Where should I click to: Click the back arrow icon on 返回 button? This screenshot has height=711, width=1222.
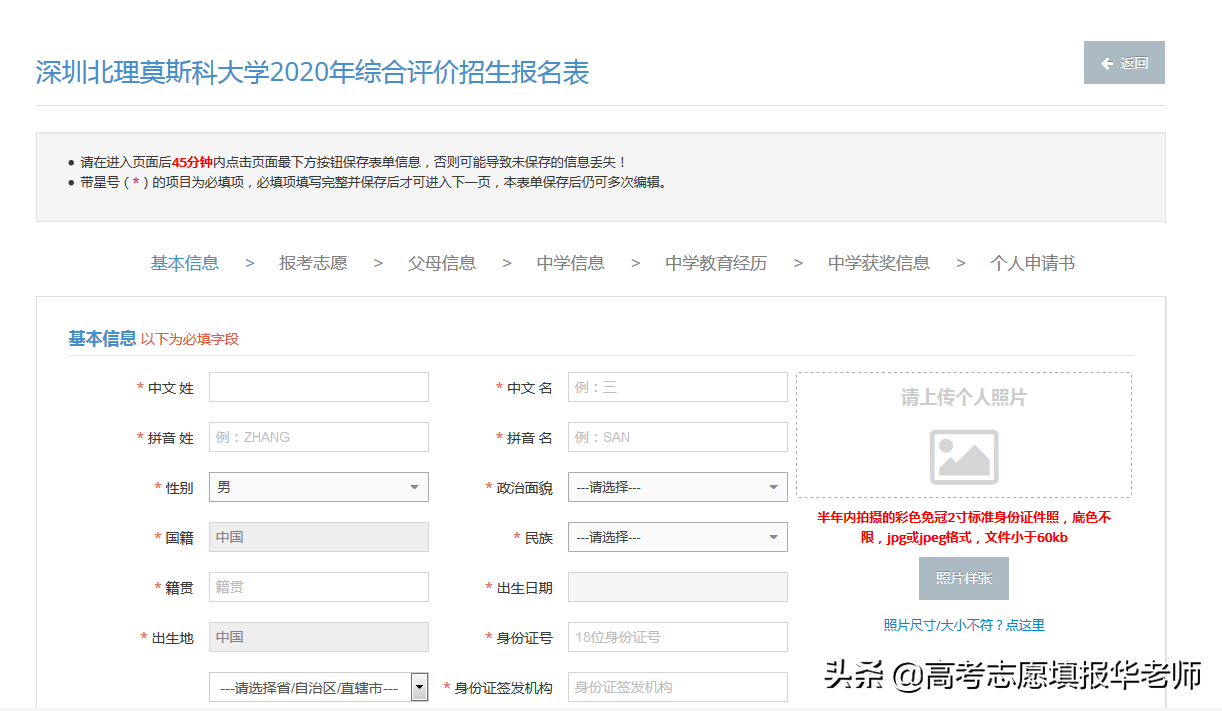pyautogui.click(x=1106, y=62)
